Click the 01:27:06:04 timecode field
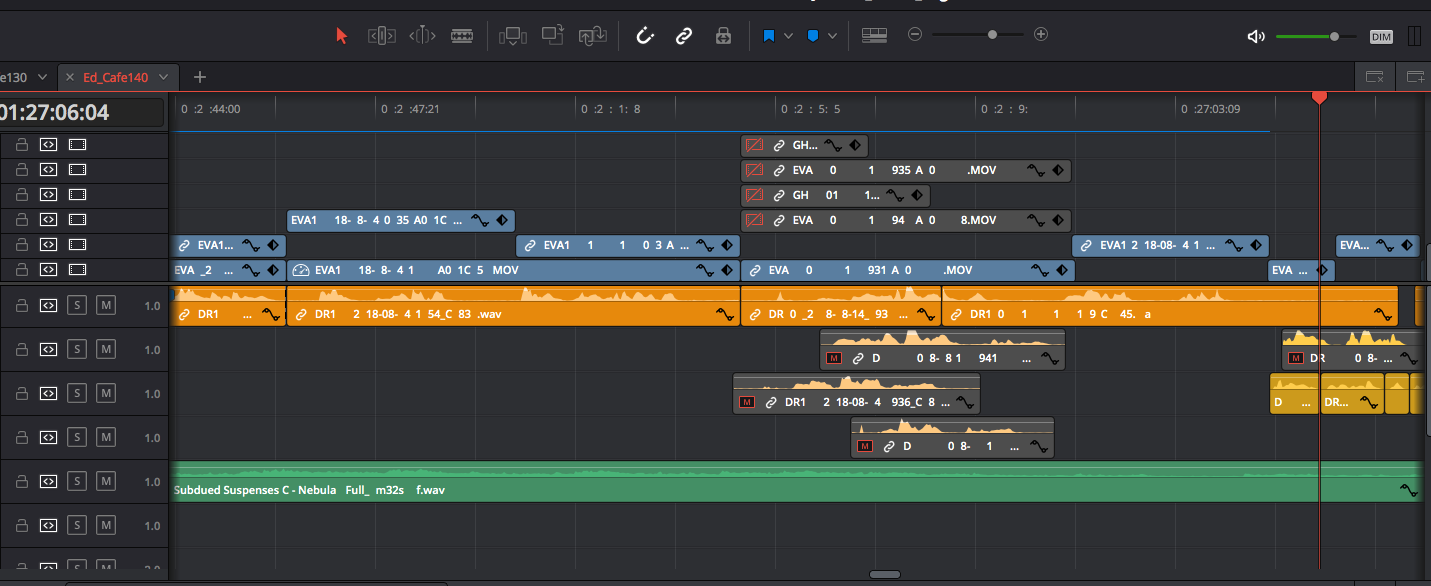The width and height of the screenshot is (1431, 586). click(x=82, y=112)
